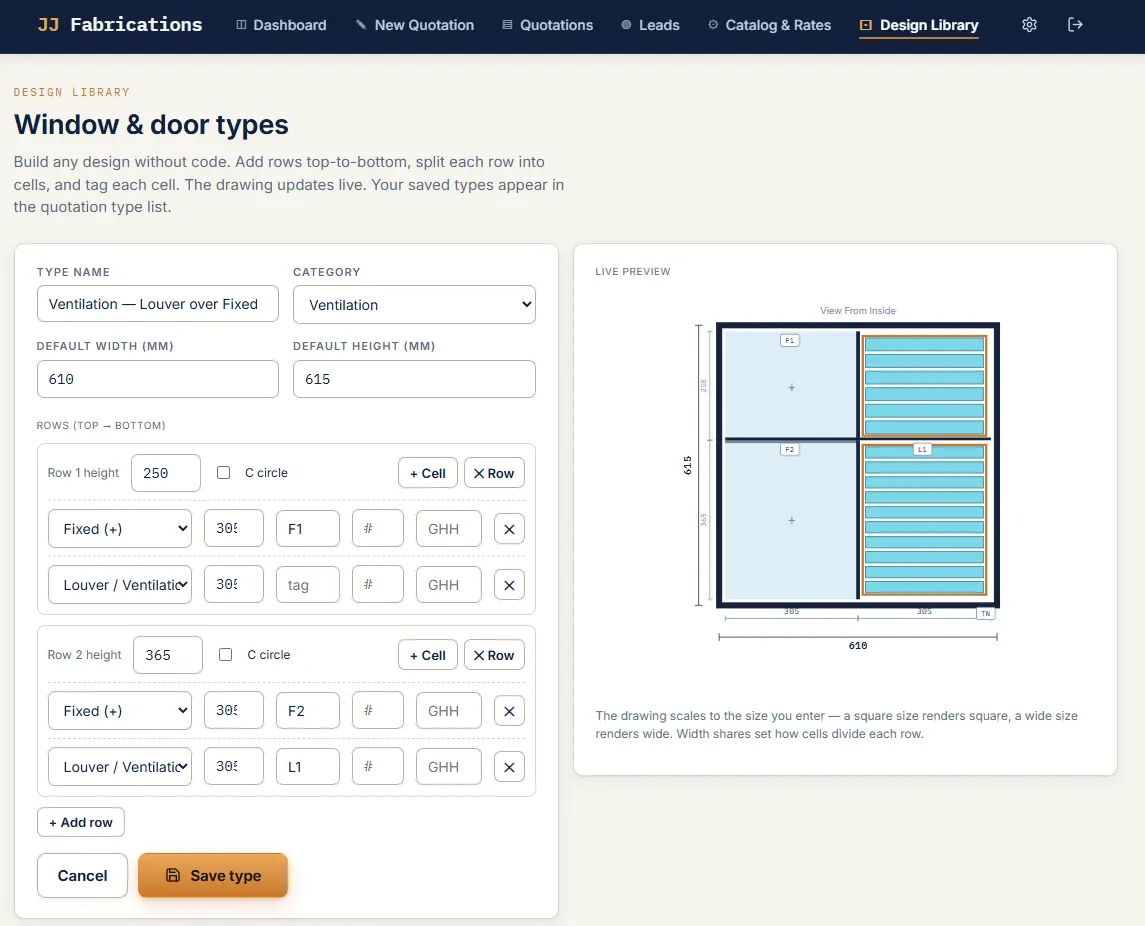Open the Leads tab
Viewport: 1145px width, 926px height.
point(650,25)
